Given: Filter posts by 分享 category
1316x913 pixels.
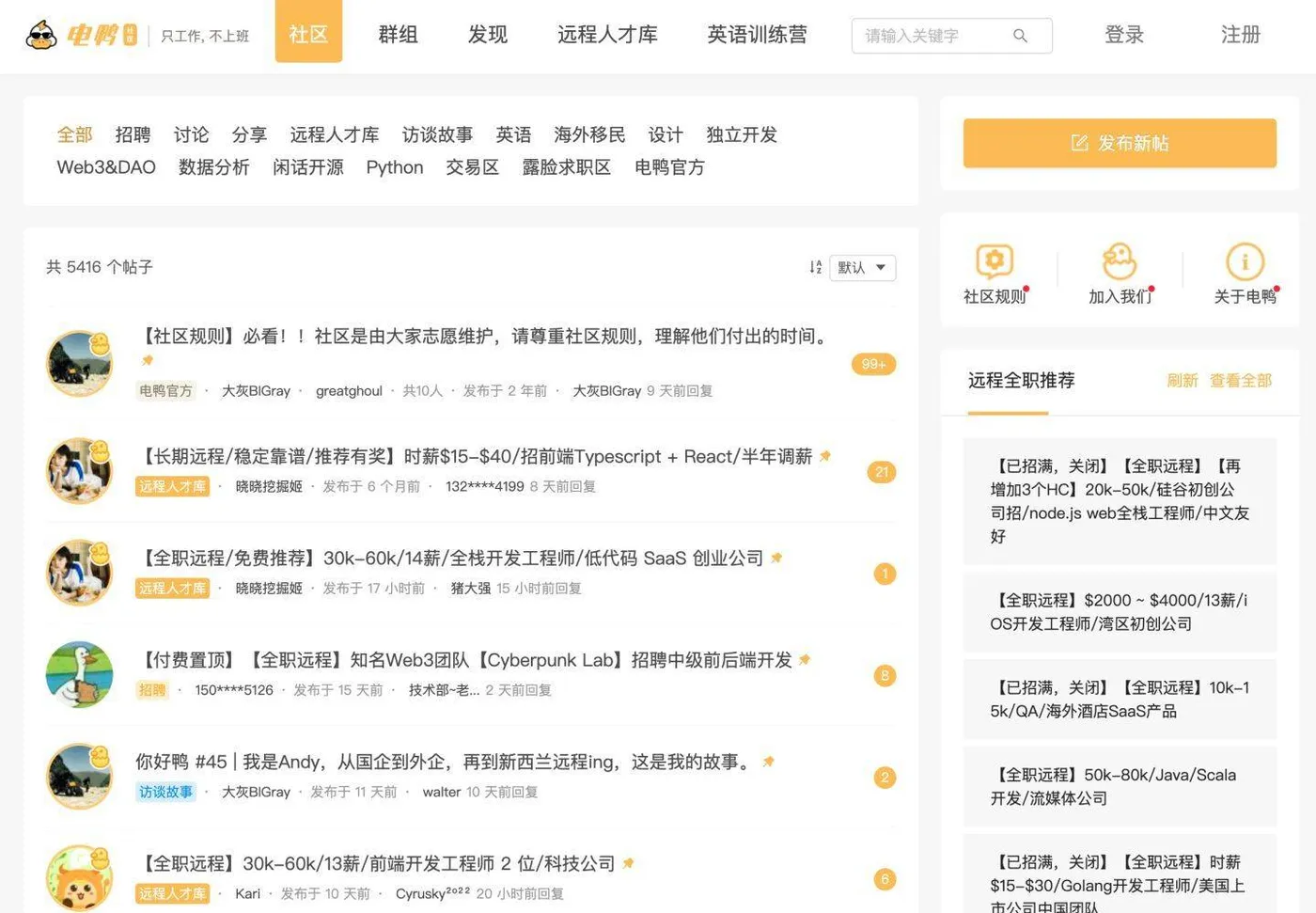Looking at the screenshot, I should point(249,134).
